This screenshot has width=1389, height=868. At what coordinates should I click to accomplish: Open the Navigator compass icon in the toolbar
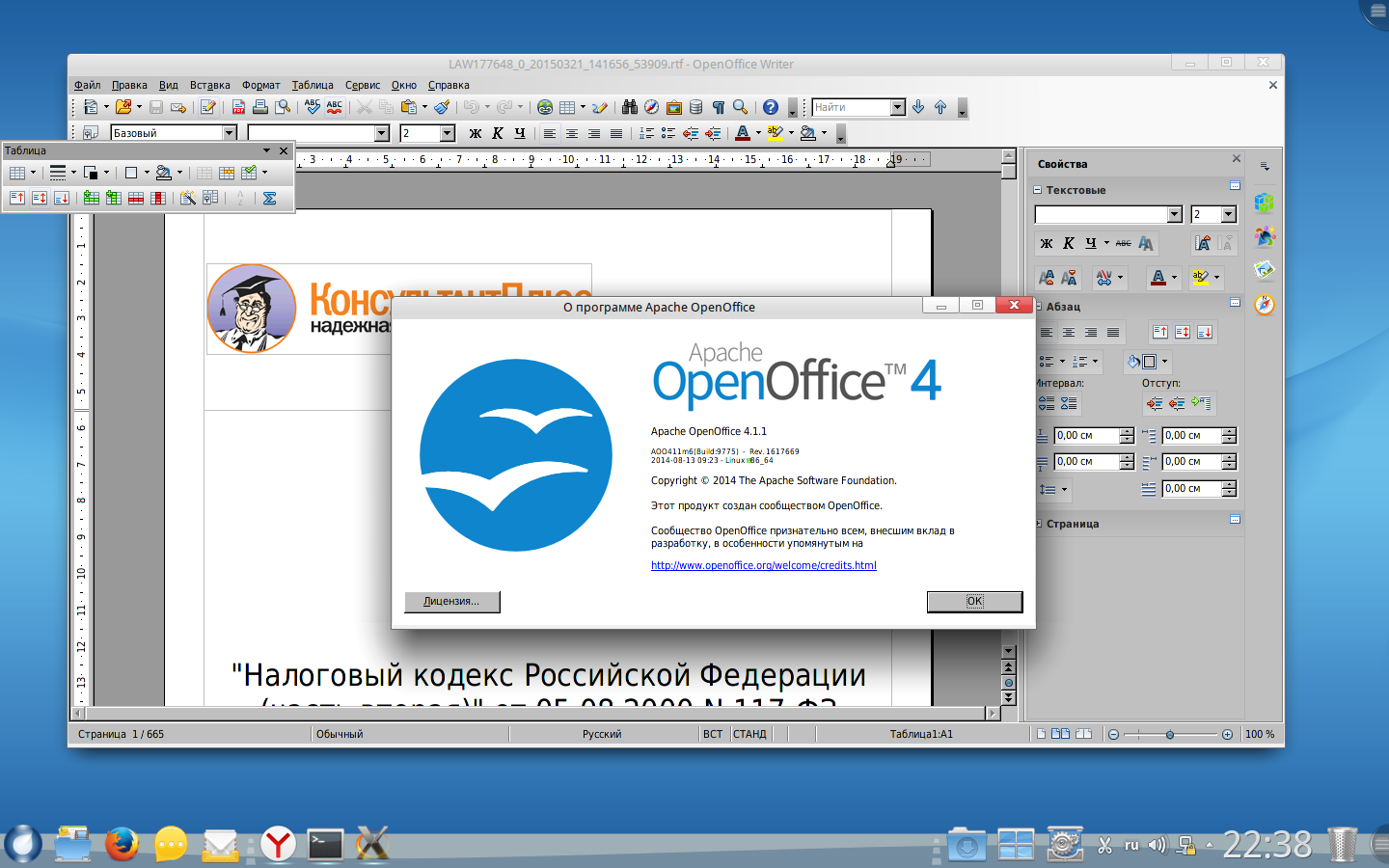point(652,107)
